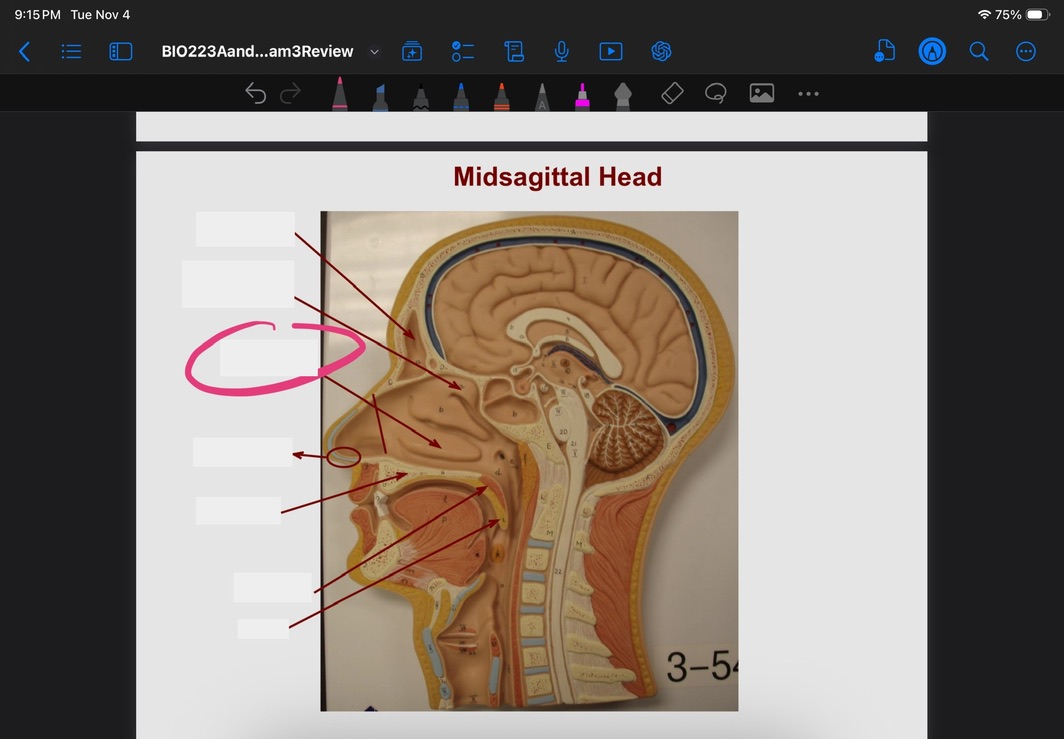Toggle the pencil drawing mode button
This screenshot has height=739, width=1064.
click(x=932, y=51)
